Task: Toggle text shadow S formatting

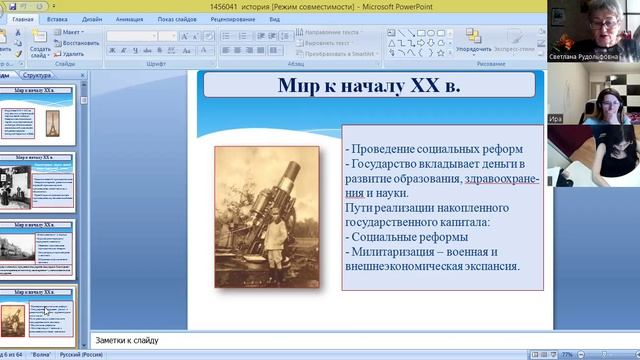Action: point(160,51)
